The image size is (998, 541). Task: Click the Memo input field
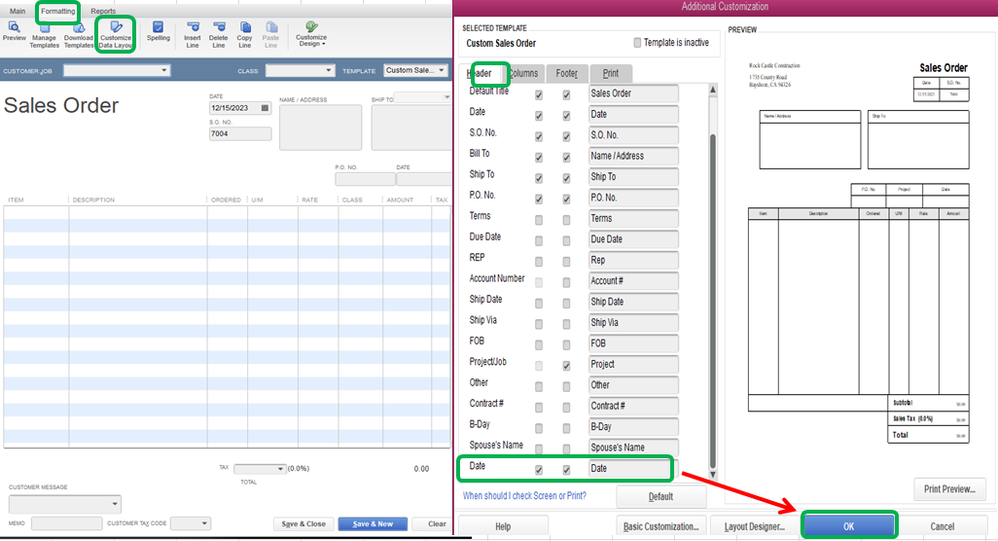click(x=66, y=523)
